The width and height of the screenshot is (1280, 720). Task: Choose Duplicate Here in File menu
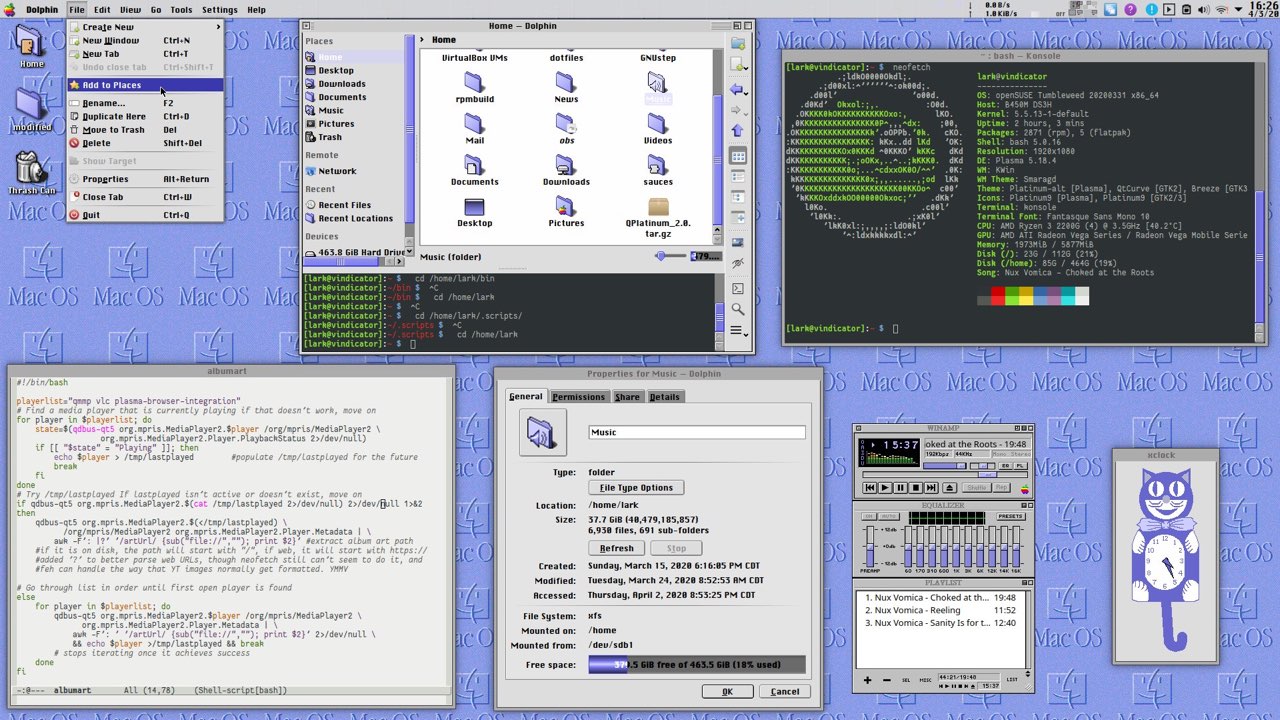pyautogui.click(x=146, y=116)
